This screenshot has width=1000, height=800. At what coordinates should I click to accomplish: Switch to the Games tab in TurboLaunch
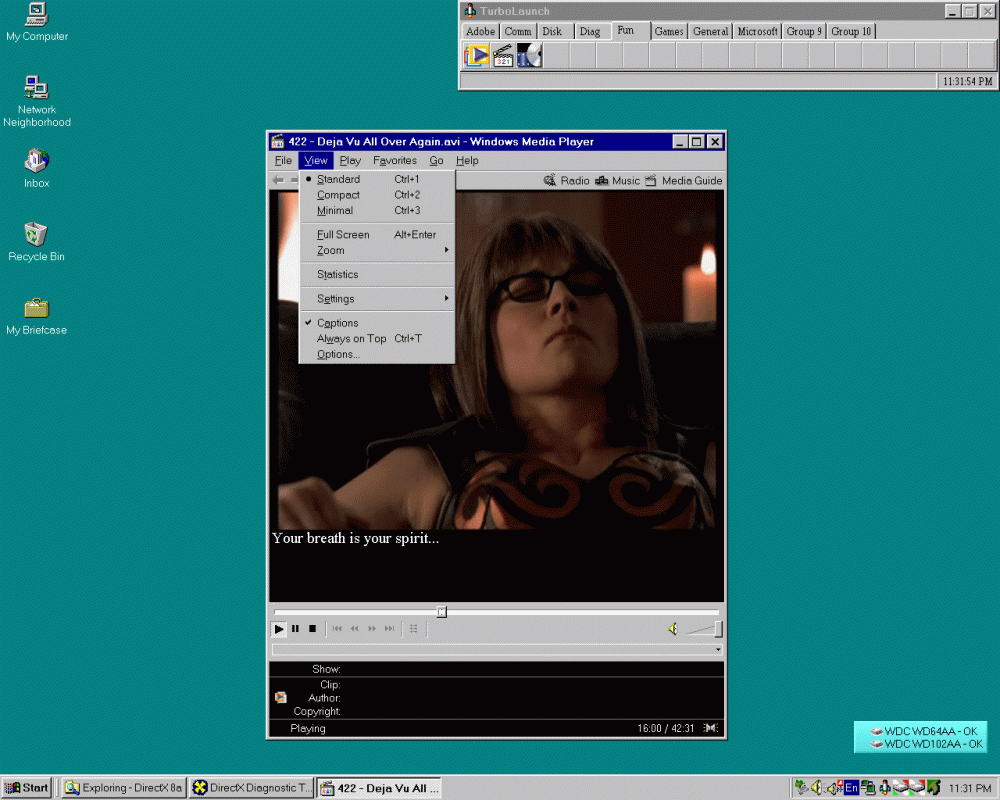(668, 31)
